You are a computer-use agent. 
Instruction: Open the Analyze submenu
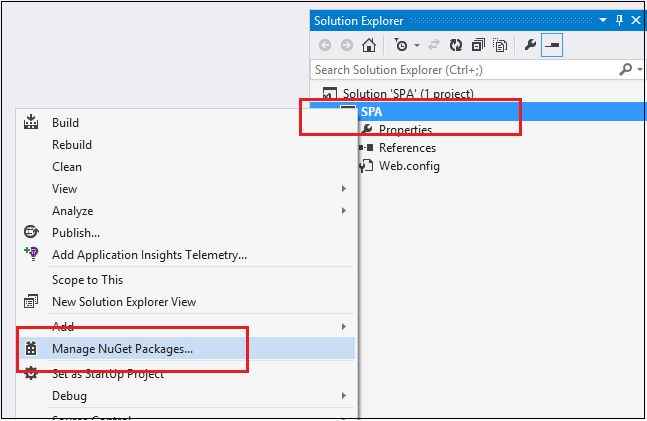coord(72,211)
